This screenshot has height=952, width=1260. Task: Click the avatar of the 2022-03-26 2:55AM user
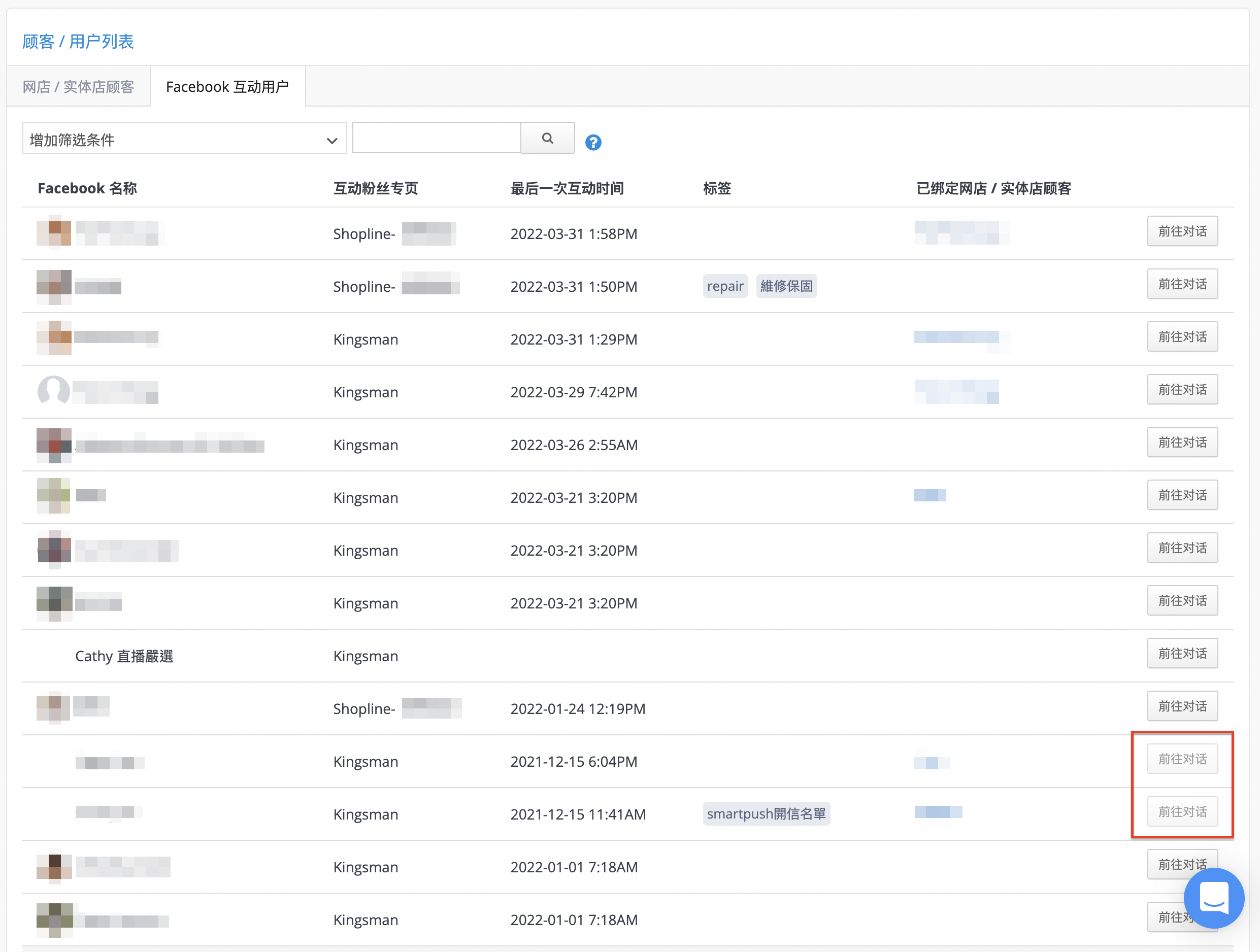click(54, 445)
